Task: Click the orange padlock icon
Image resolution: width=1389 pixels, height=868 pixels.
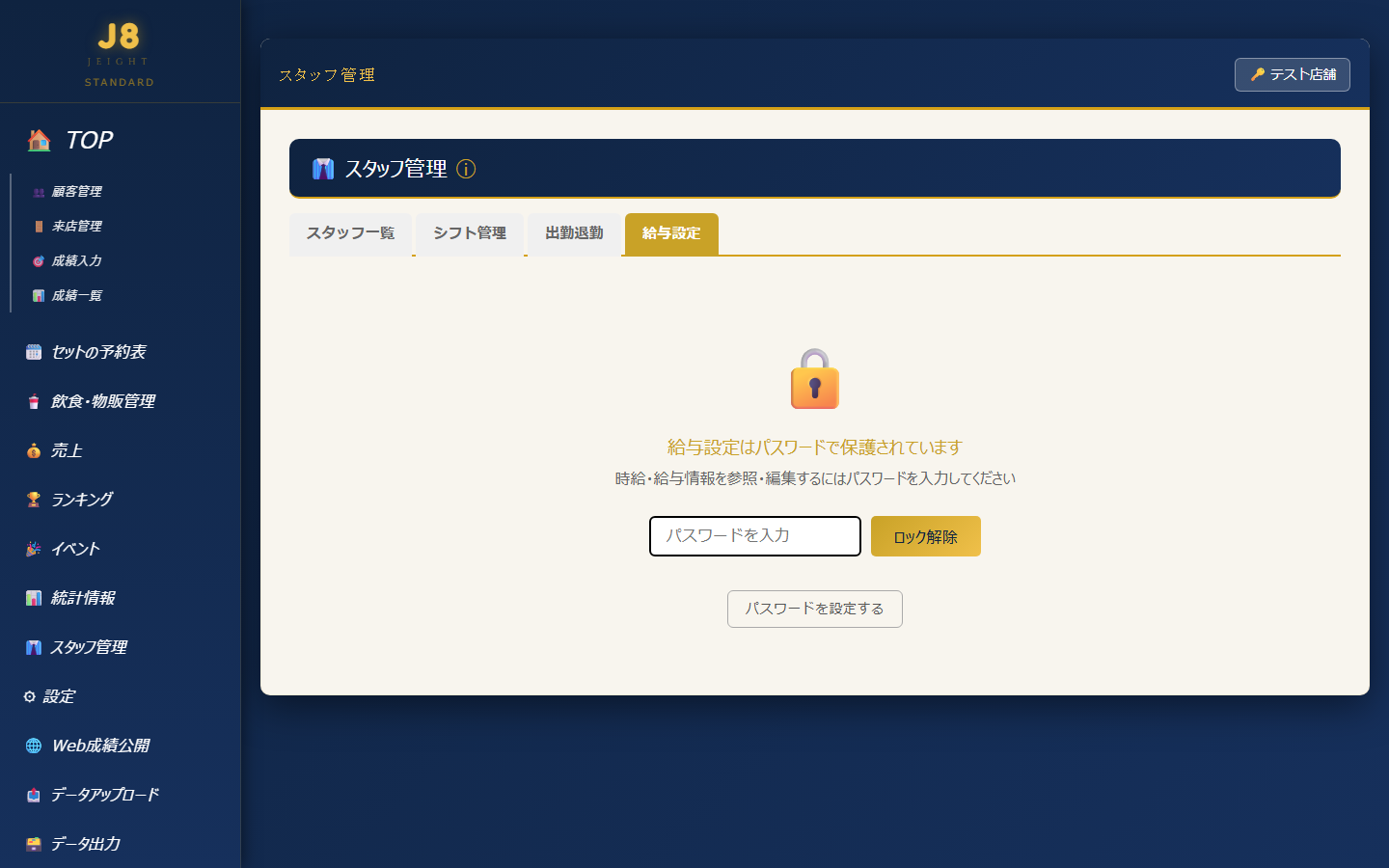Action: pyautogui.click(x=815, y=379)
